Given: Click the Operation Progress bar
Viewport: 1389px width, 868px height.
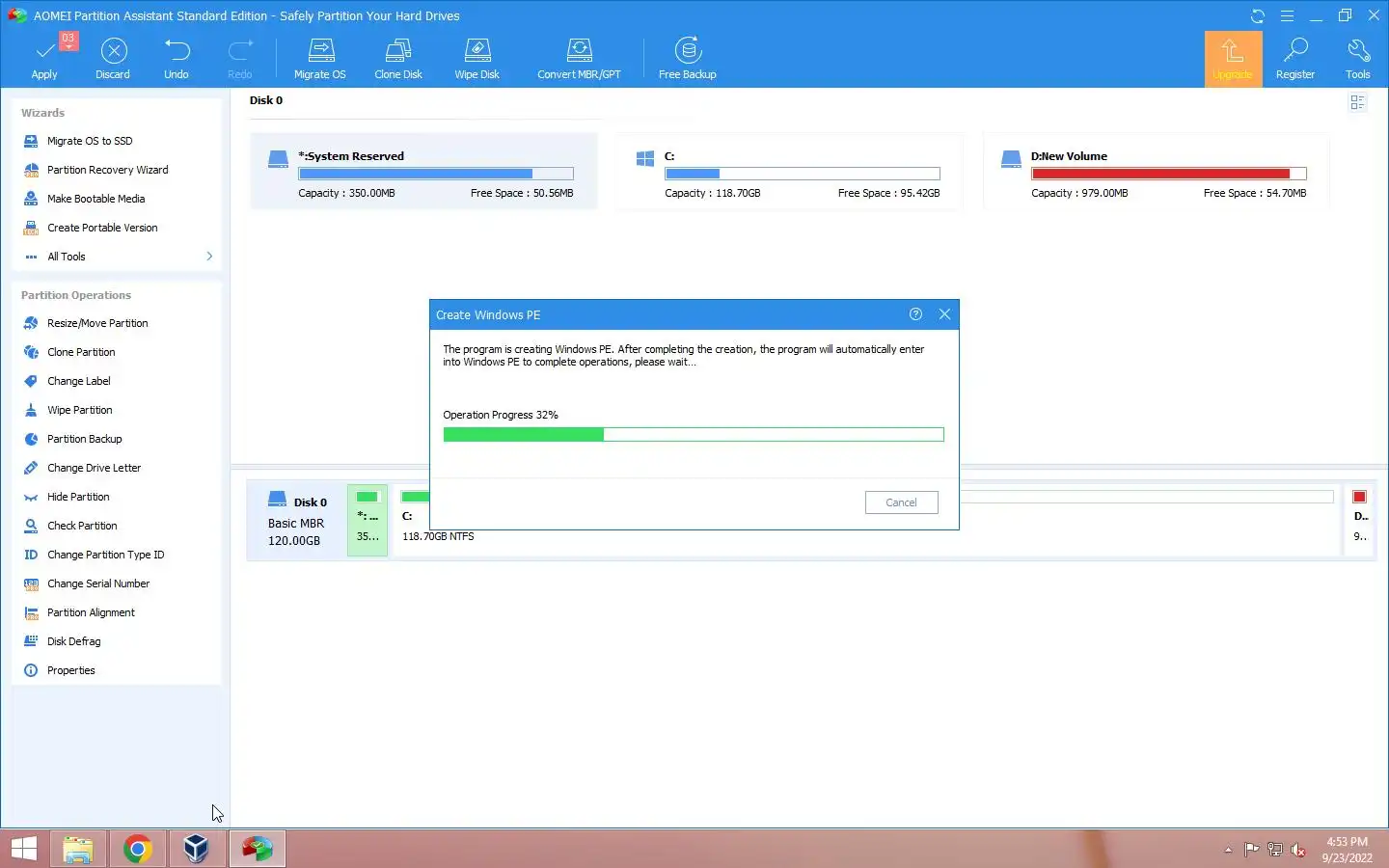Looking at the screenshot, I should (694, 435).
